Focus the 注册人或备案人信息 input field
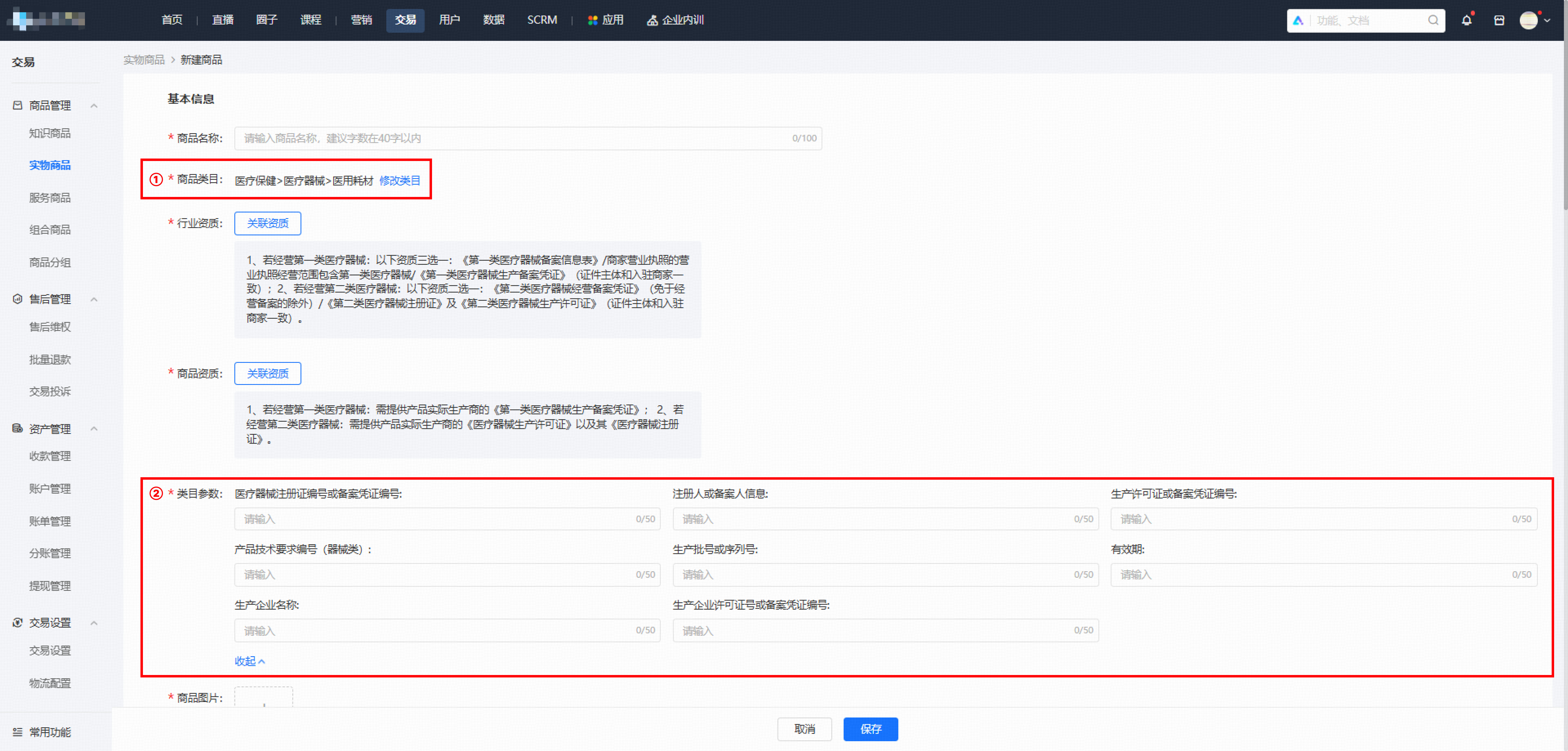 (x=886, y=519)
